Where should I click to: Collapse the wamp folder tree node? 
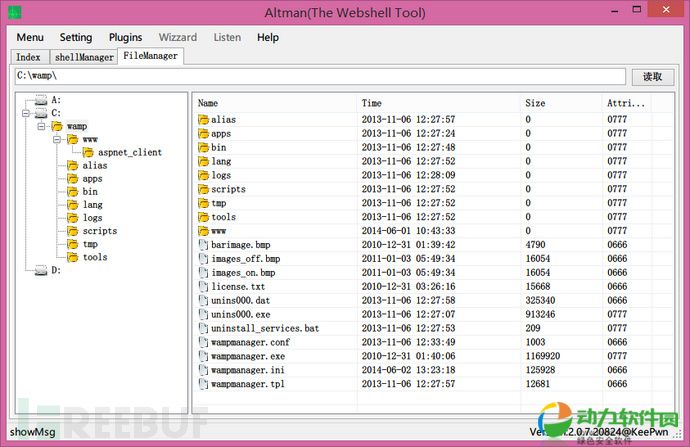pyautogui.click(x=42, y=127)
